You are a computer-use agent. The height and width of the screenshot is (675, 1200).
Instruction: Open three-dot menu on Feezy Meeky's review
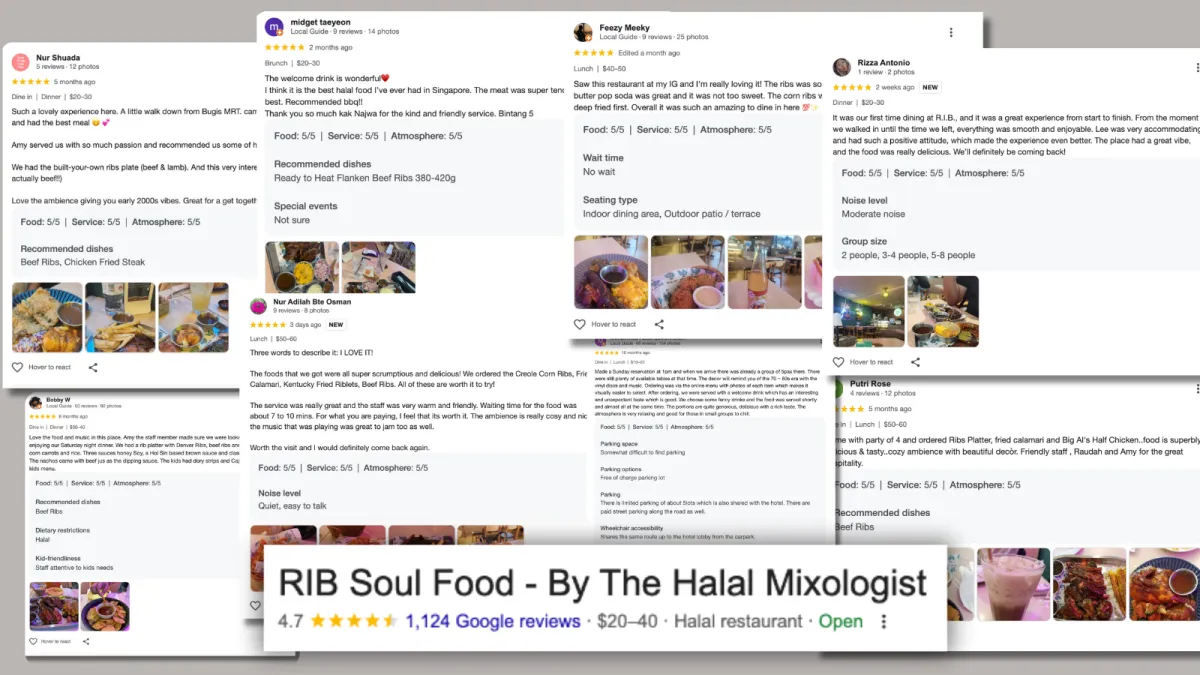(x=951, y=32)
